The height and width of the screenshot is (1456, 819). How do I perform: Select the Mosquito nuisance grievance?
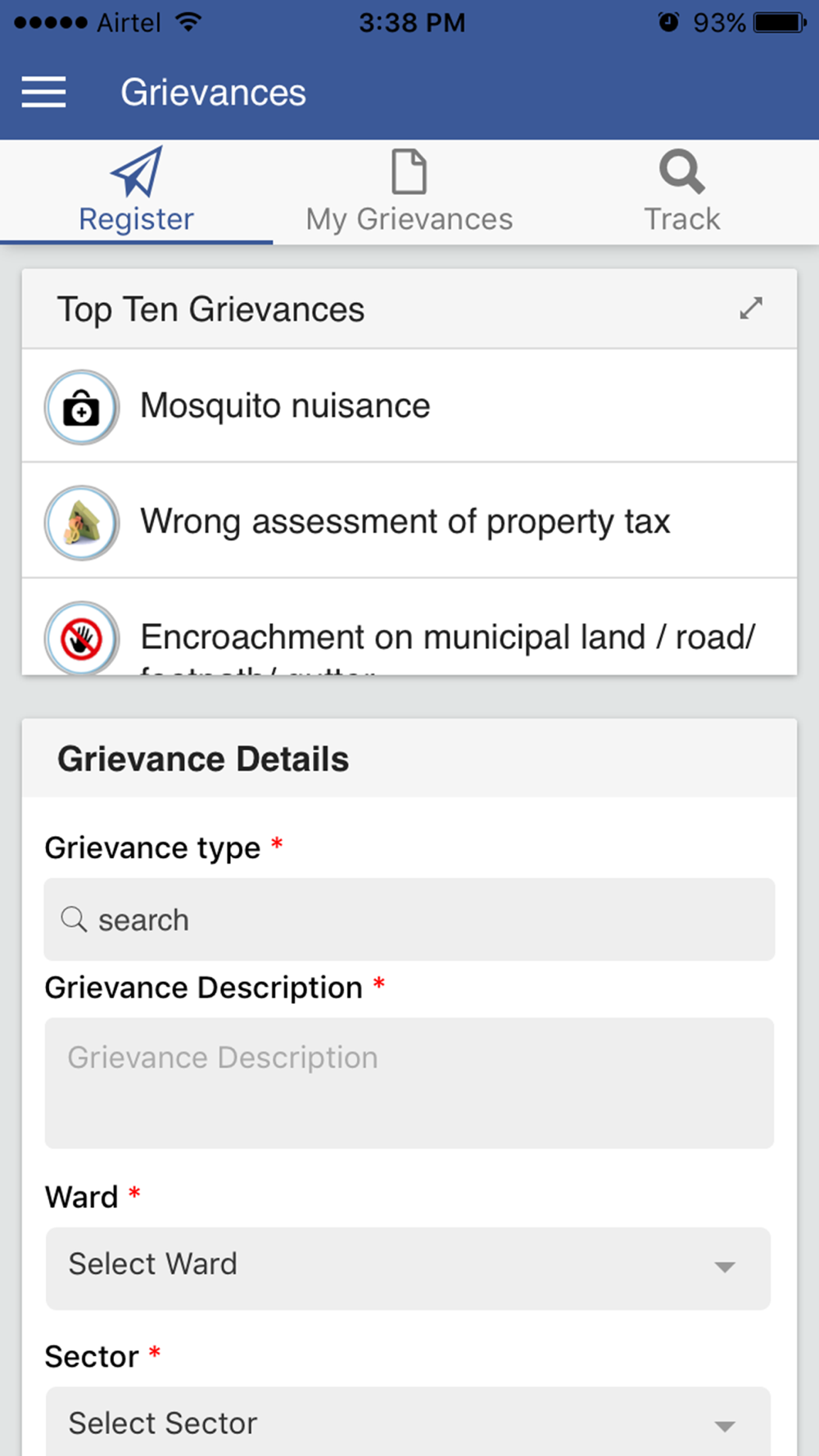(x=409, y=406)
